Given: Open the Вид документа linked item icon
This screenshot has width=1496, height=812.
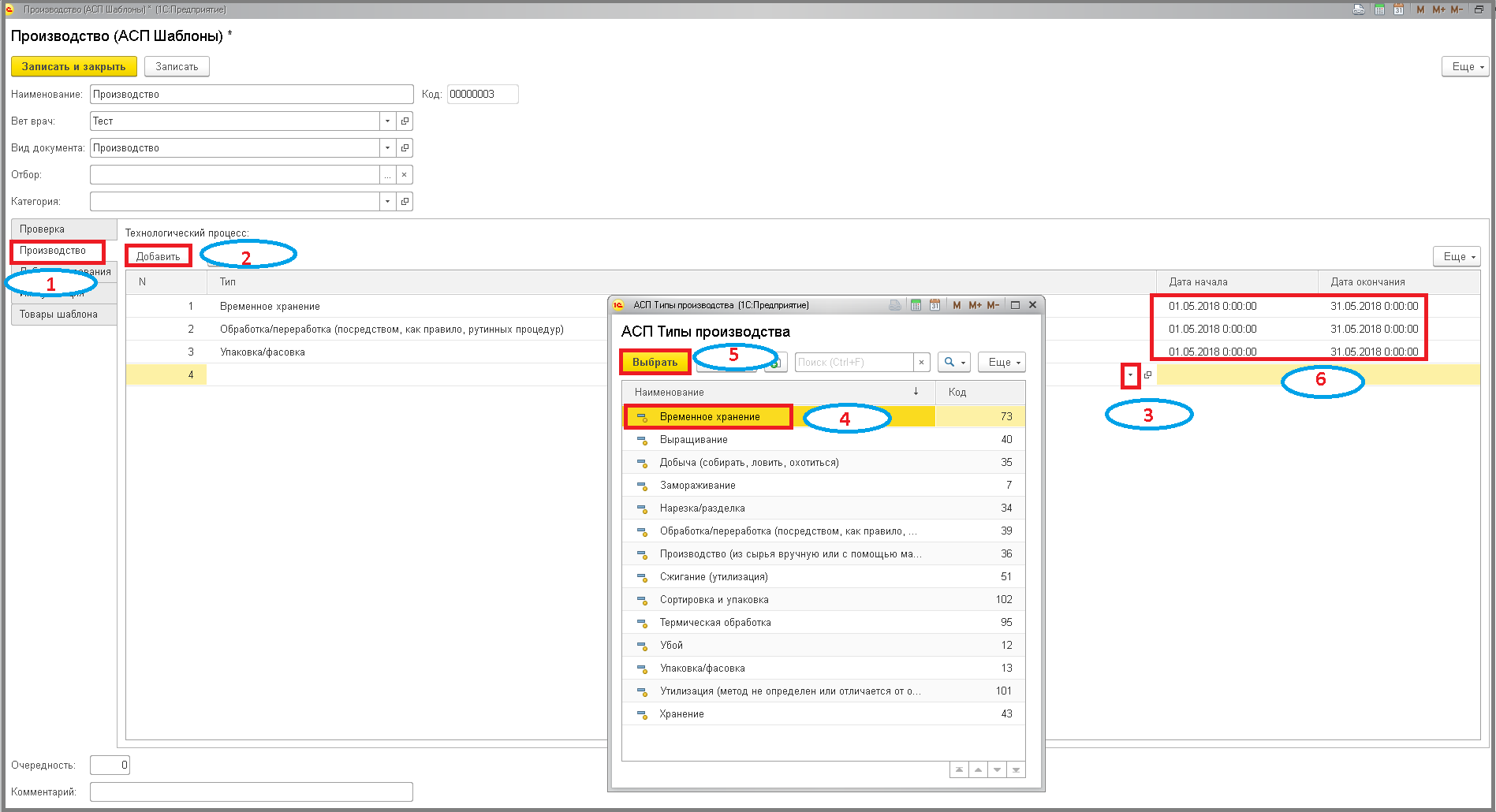Looking at the screenshot, I should [x=405, y=148].
